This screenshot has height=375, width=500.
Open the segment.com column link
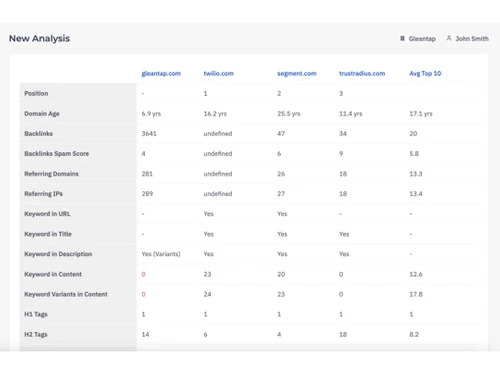297,74
